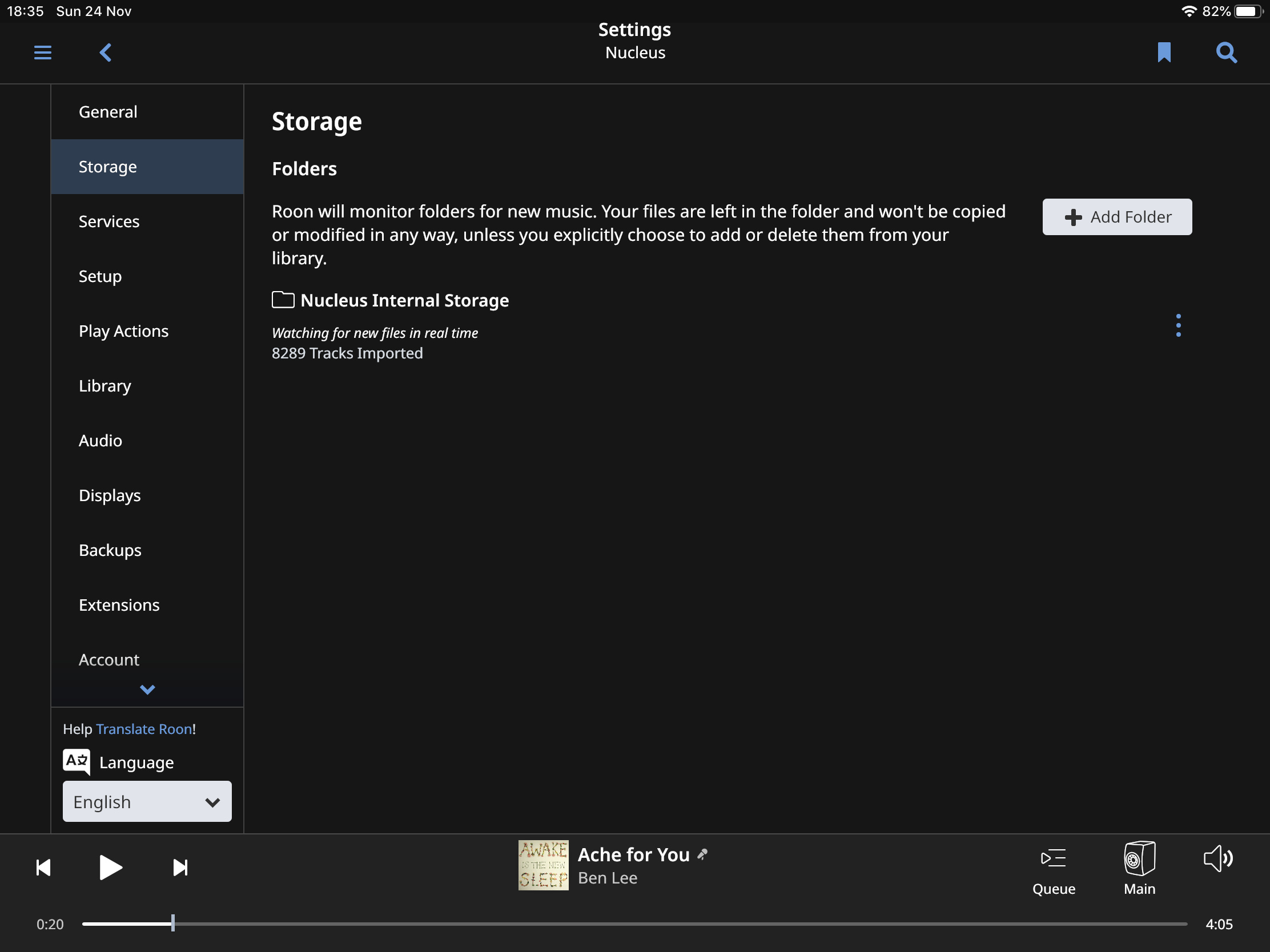The image size is (1270, 952).
Task: Open Library settings
Action: coord(147,386)
